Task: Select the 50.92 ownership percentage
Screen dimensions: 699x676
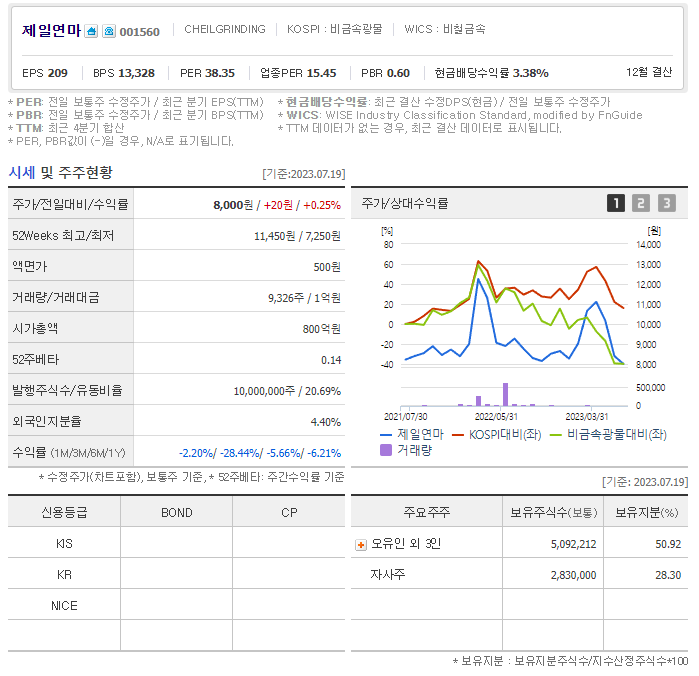Action: point(668,544)
